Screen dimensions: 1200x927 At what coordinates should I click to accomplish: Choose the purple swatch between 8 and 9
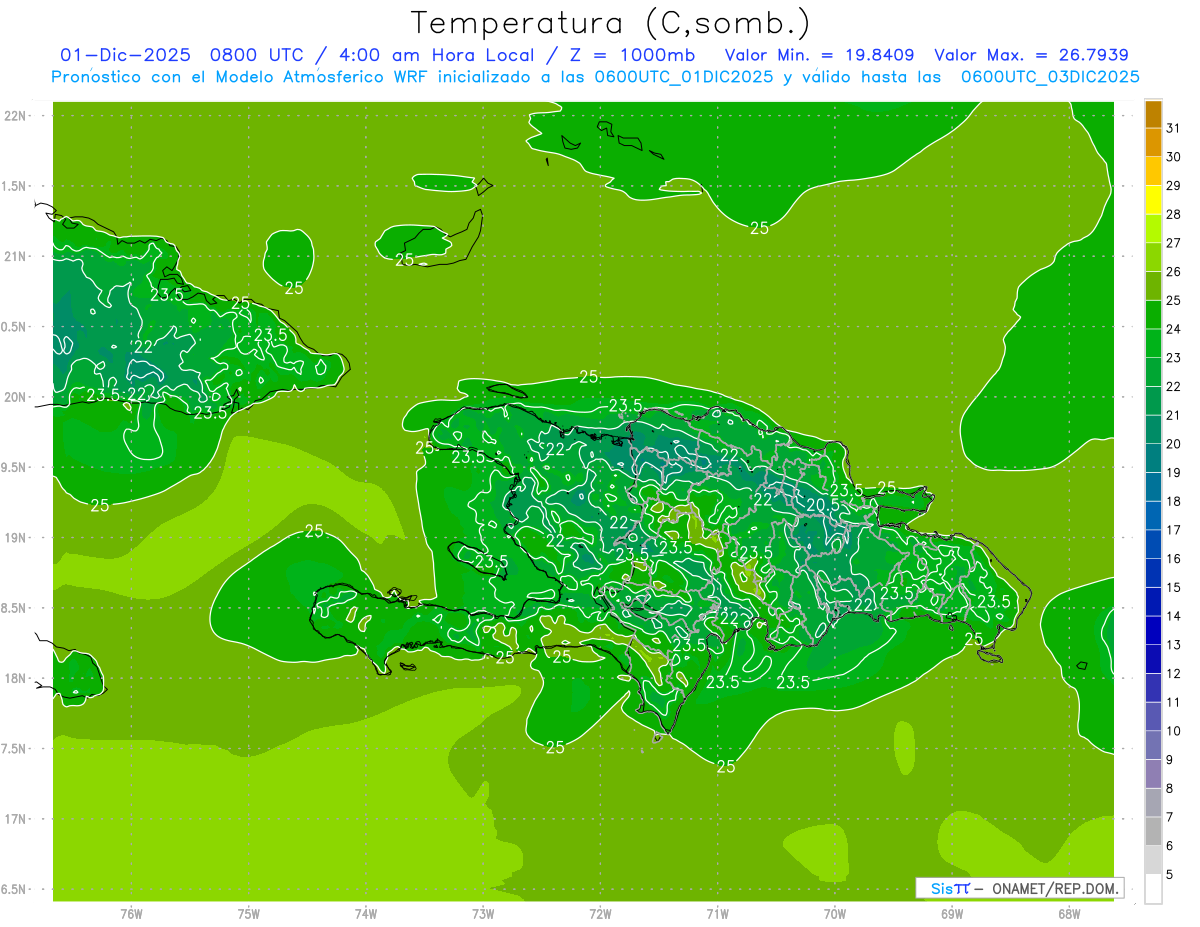pyautogui.click(x=1153, y=774)
